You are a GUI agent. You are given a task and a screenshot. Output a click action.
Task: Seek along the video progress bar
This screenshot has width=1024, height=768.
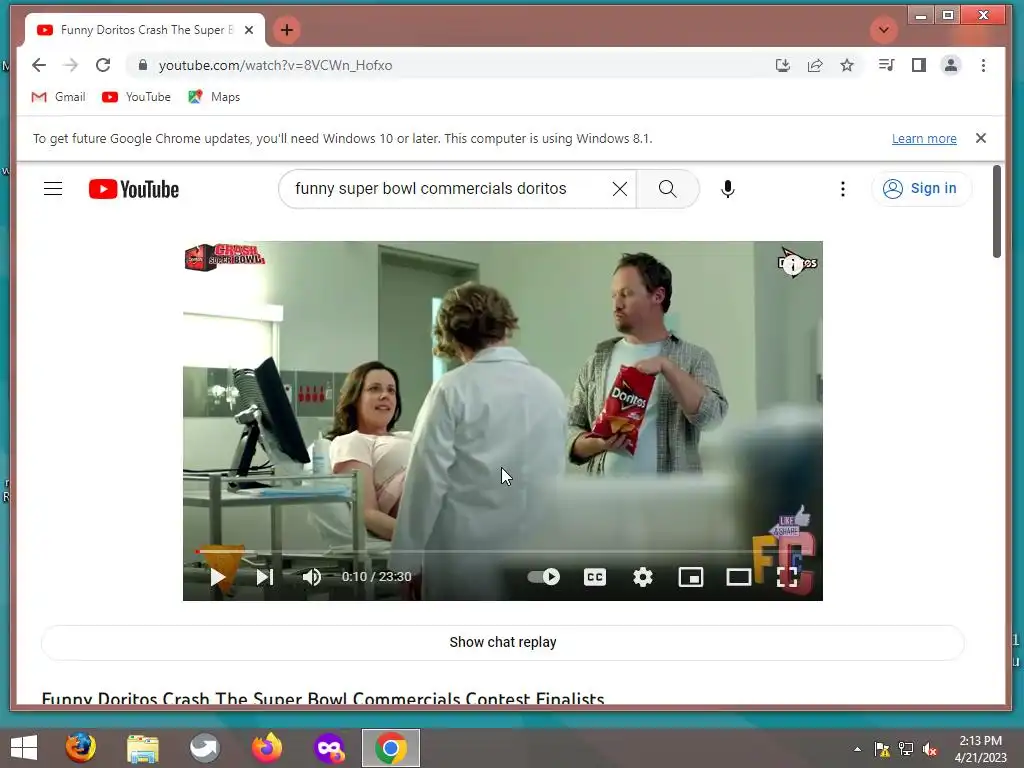(x=502, y=552)
